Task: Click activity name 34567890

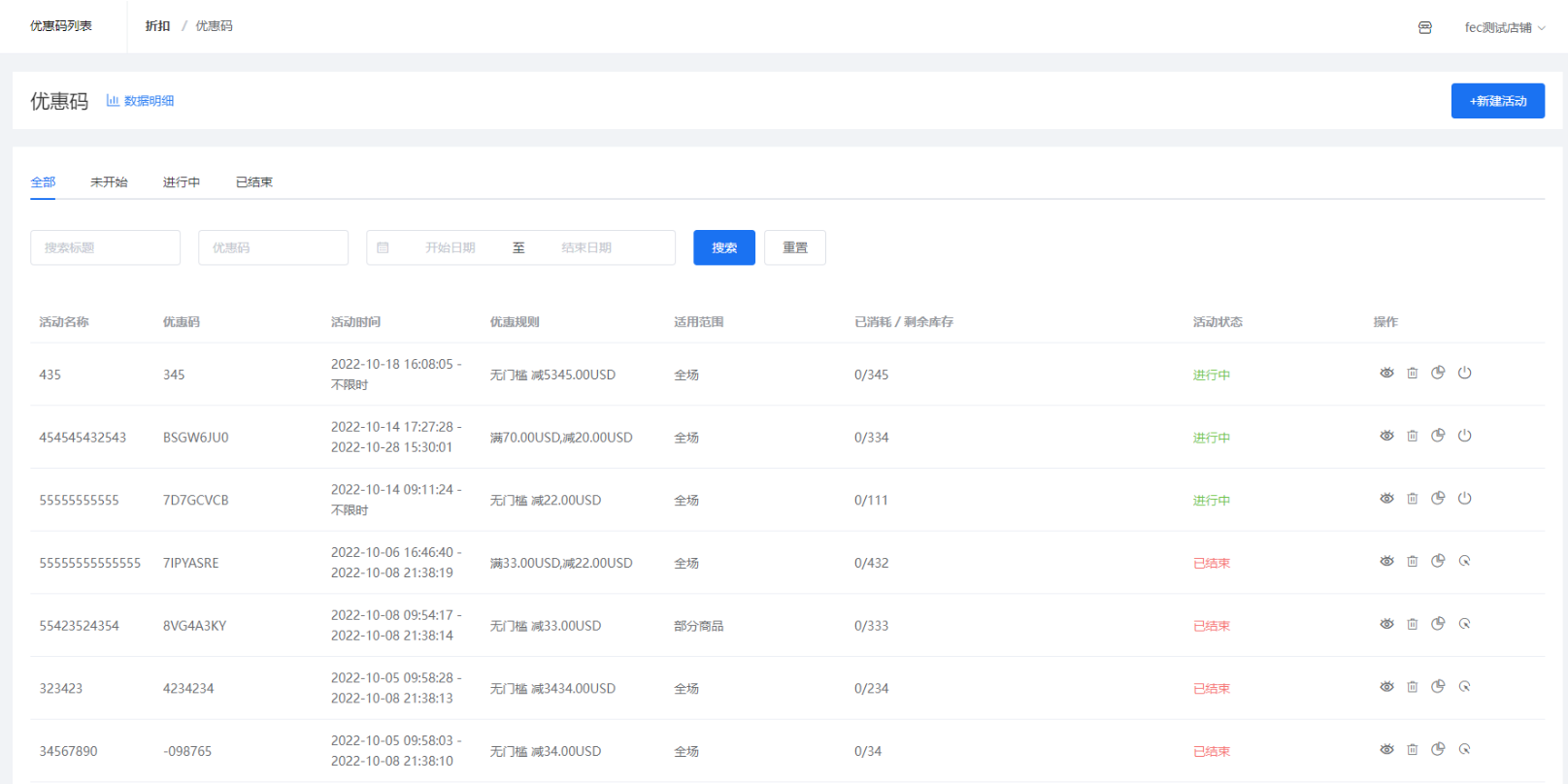Action: coord(68,751)
